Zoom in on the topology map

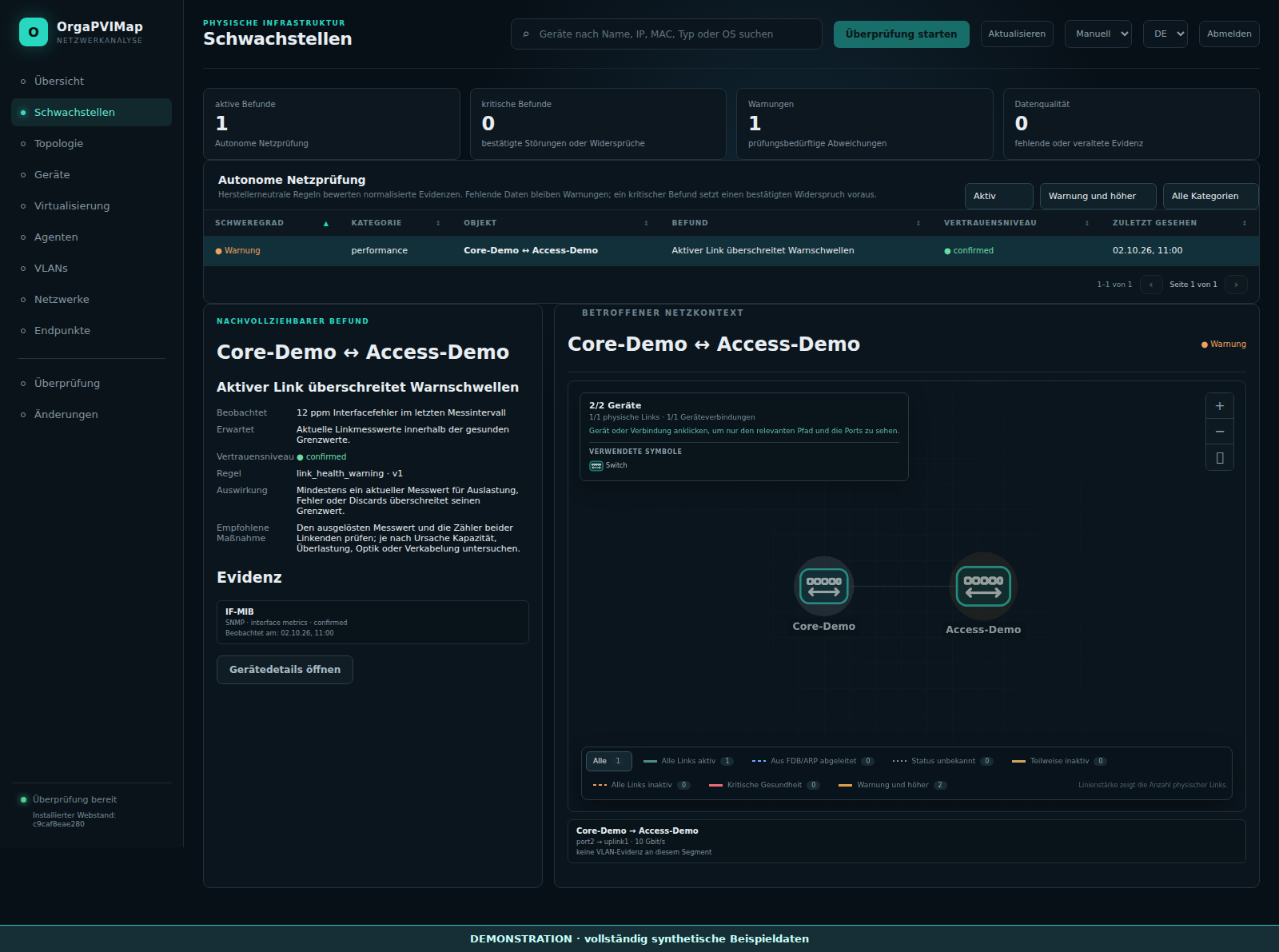[1220, 406]
